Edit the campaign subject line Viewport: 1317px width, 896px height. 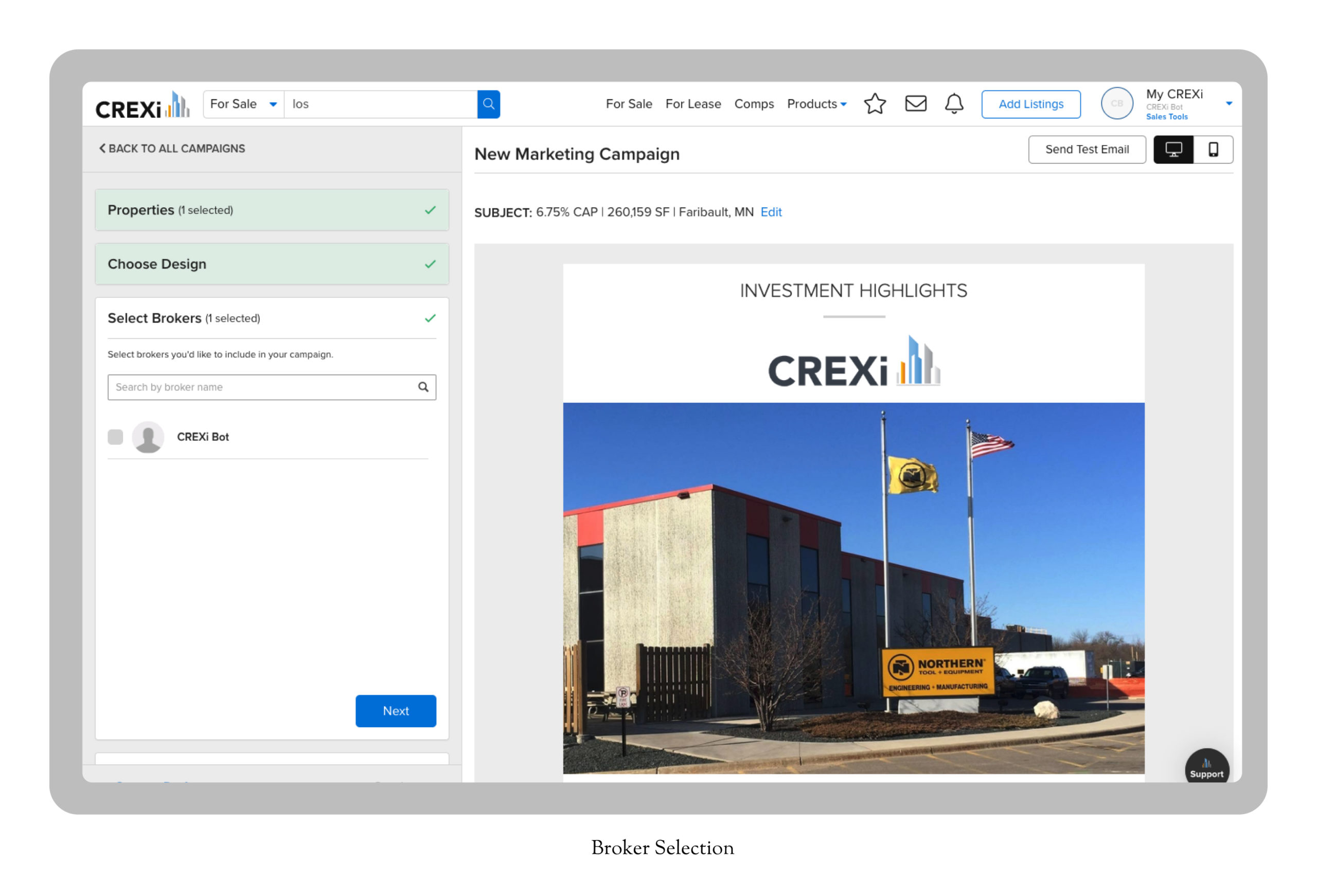coord(771,212)
